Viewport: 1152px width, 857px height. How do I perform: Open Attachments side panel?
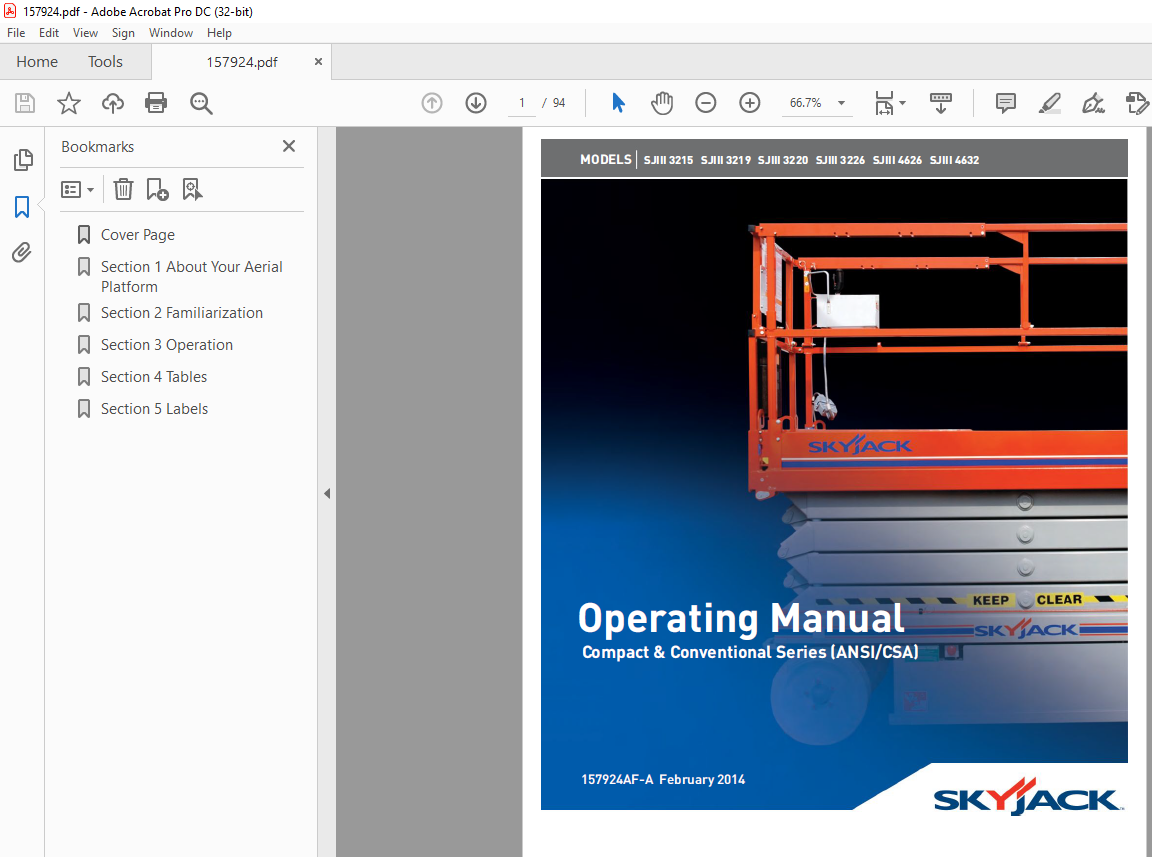(x=22, y=253)
